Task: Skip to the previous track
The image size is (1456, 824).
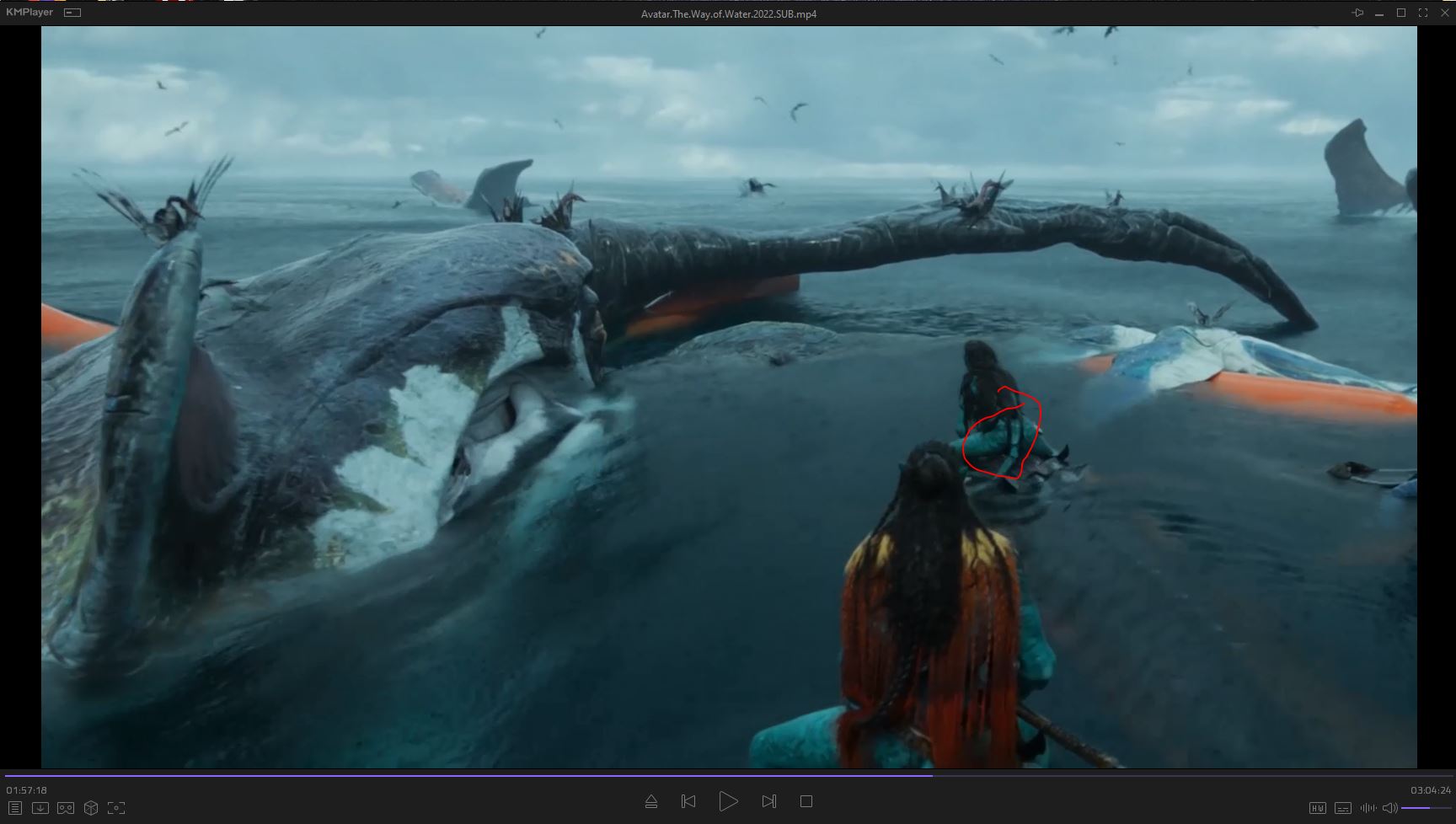Action: point(688,801)
